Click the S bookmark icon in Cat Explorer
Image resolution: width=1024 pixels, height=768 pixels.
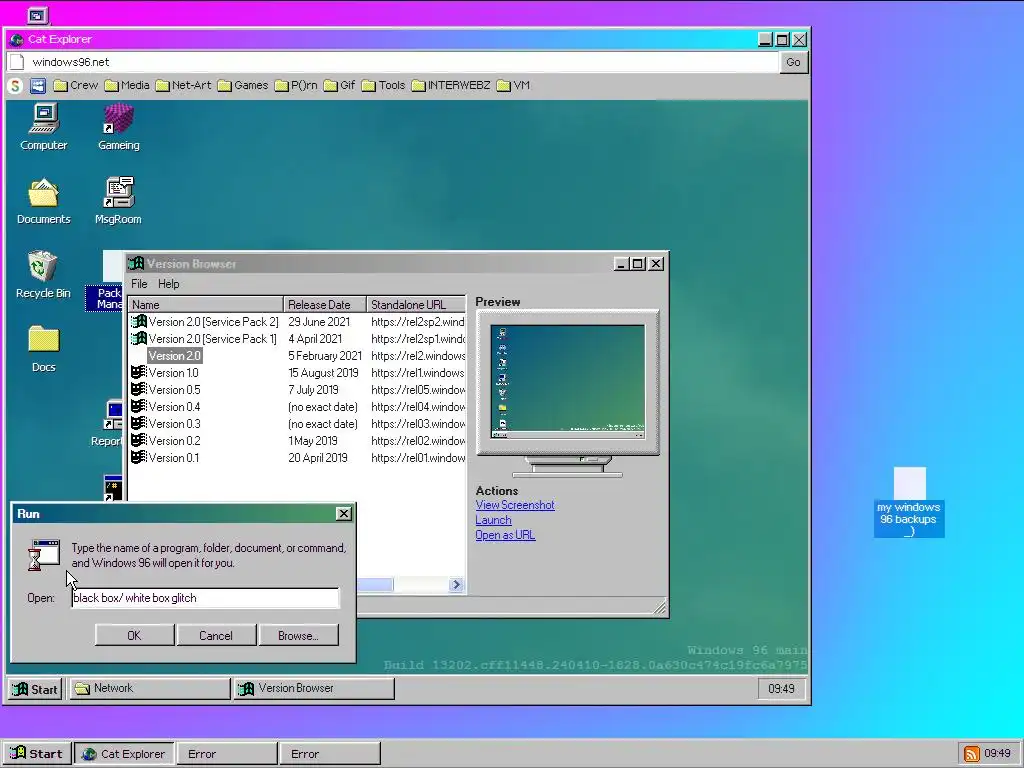(15, 86)
